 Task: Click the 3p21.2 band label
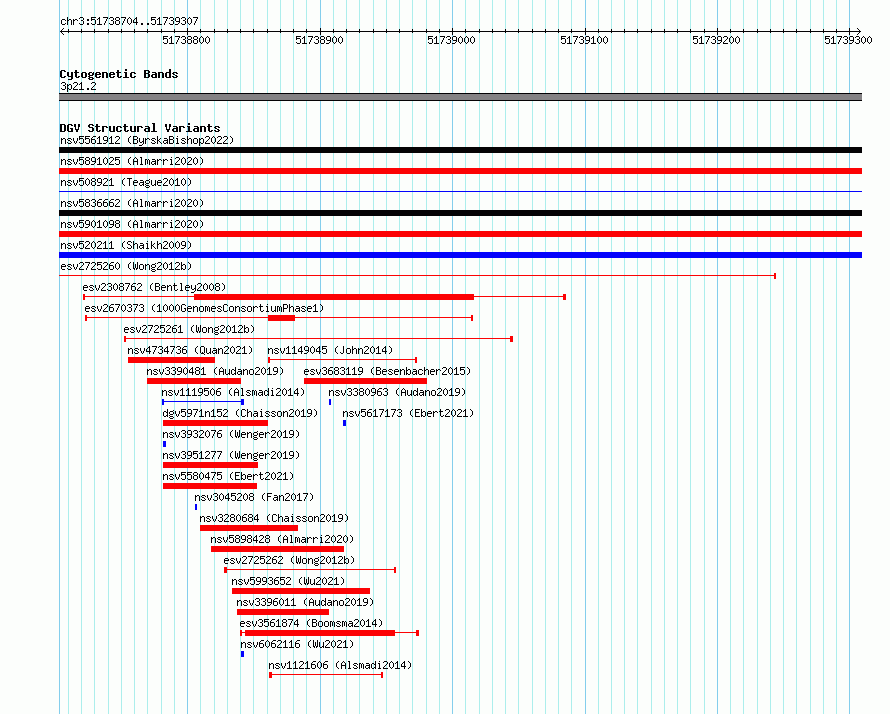point(78,86)
